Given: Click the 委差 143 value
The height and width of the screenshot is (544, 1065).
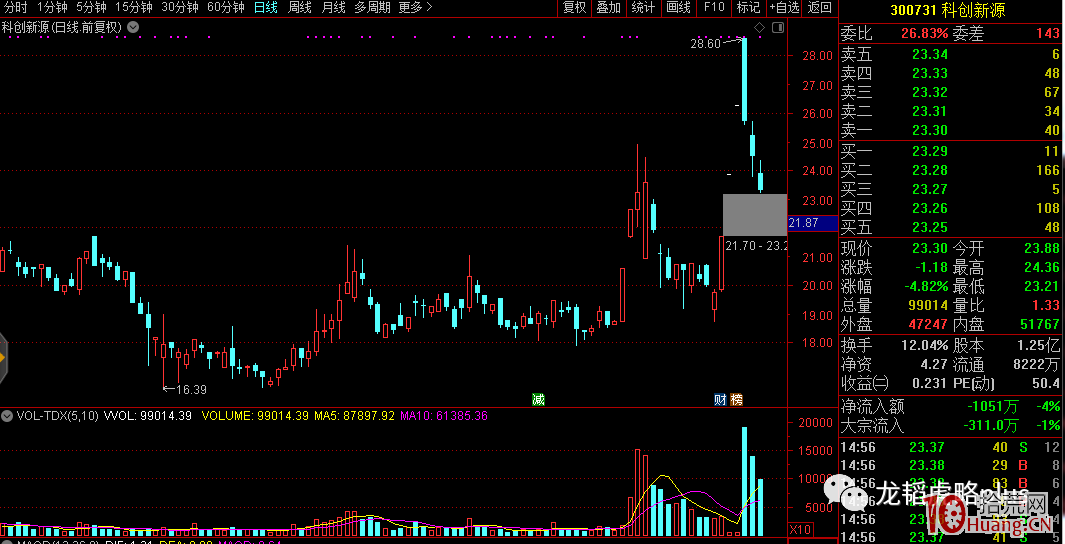Looking at the screenshot, I should tap(1049, 33).
